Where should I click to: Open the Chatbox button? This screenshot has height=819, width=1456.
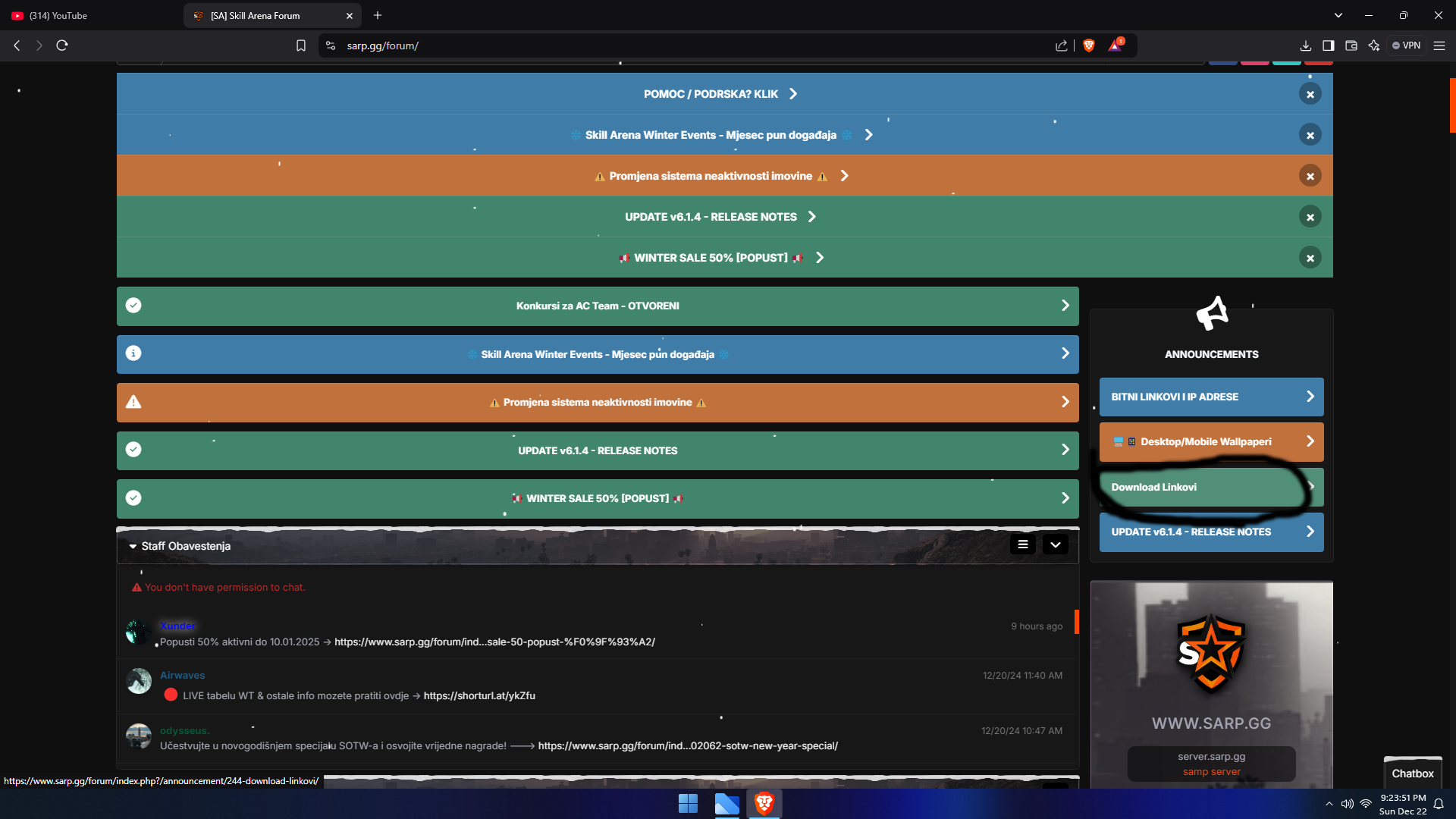[1413, 773]
